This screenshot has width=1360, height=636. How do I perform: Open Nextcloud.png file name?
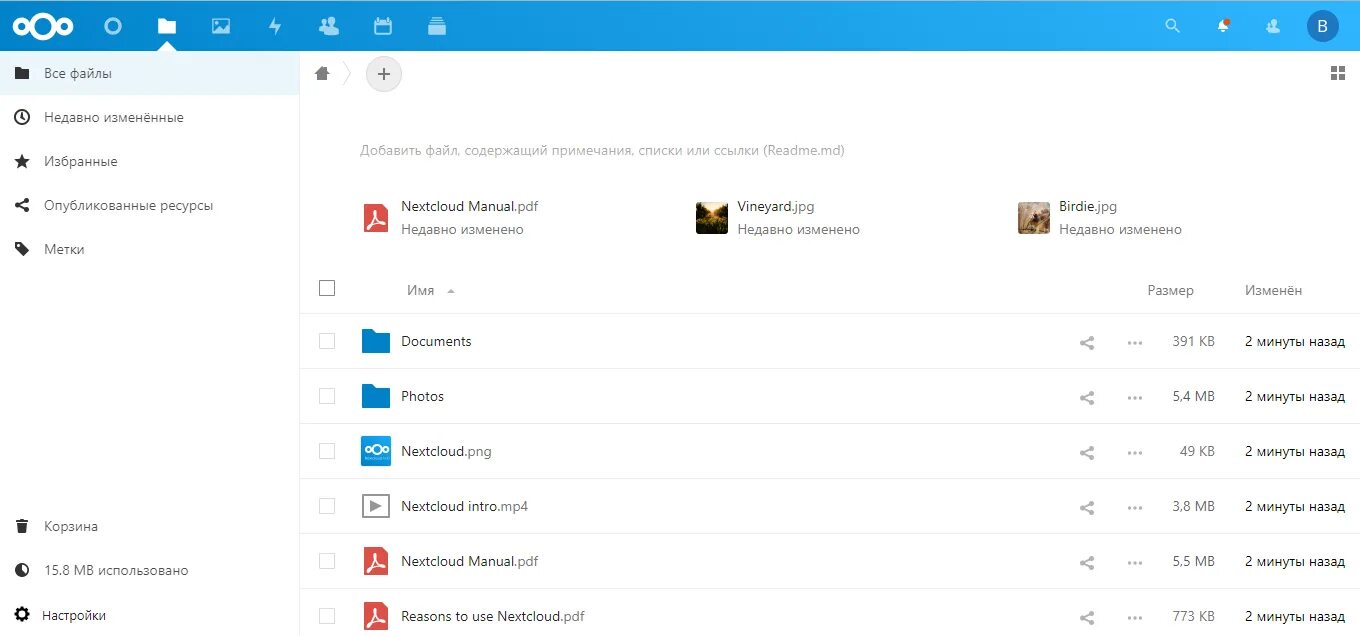coord(446,451)
